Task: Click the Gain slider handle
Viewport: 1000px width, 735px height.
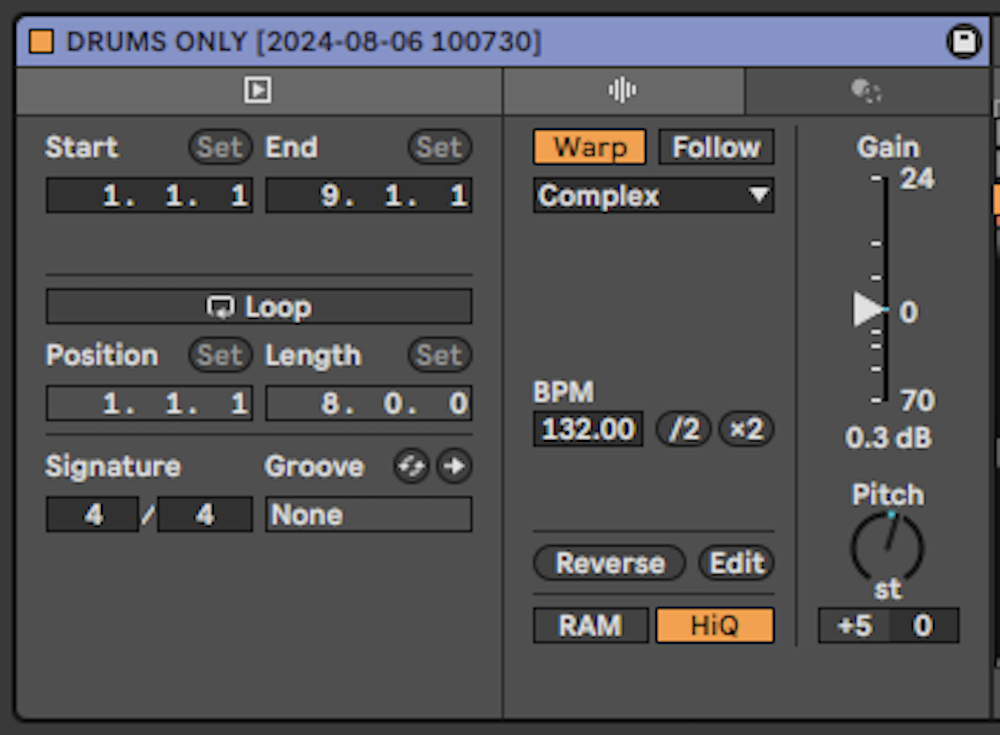Action: (869, 309)
